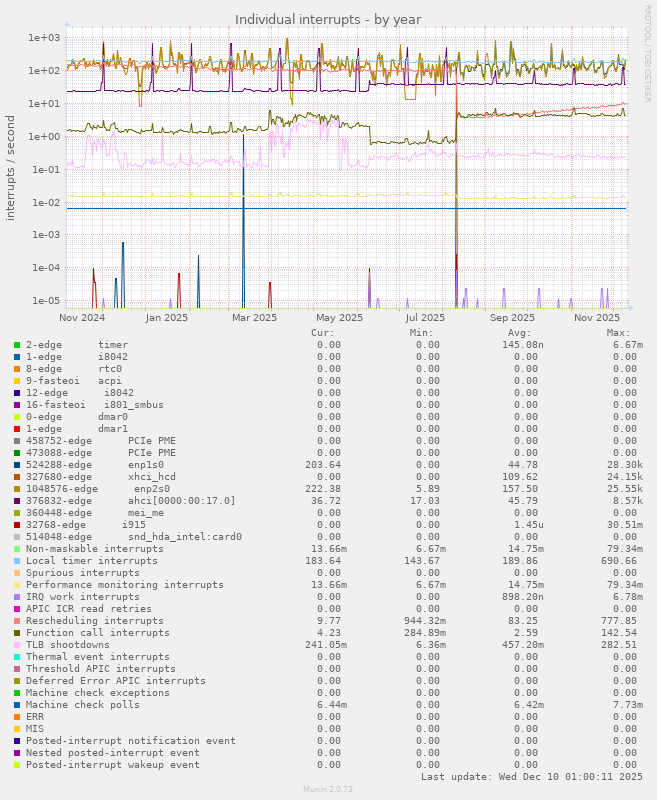Click the 'Nov 2024' x-axis label
The width and height of the screenshot is (657, 800).
[82, 318]
